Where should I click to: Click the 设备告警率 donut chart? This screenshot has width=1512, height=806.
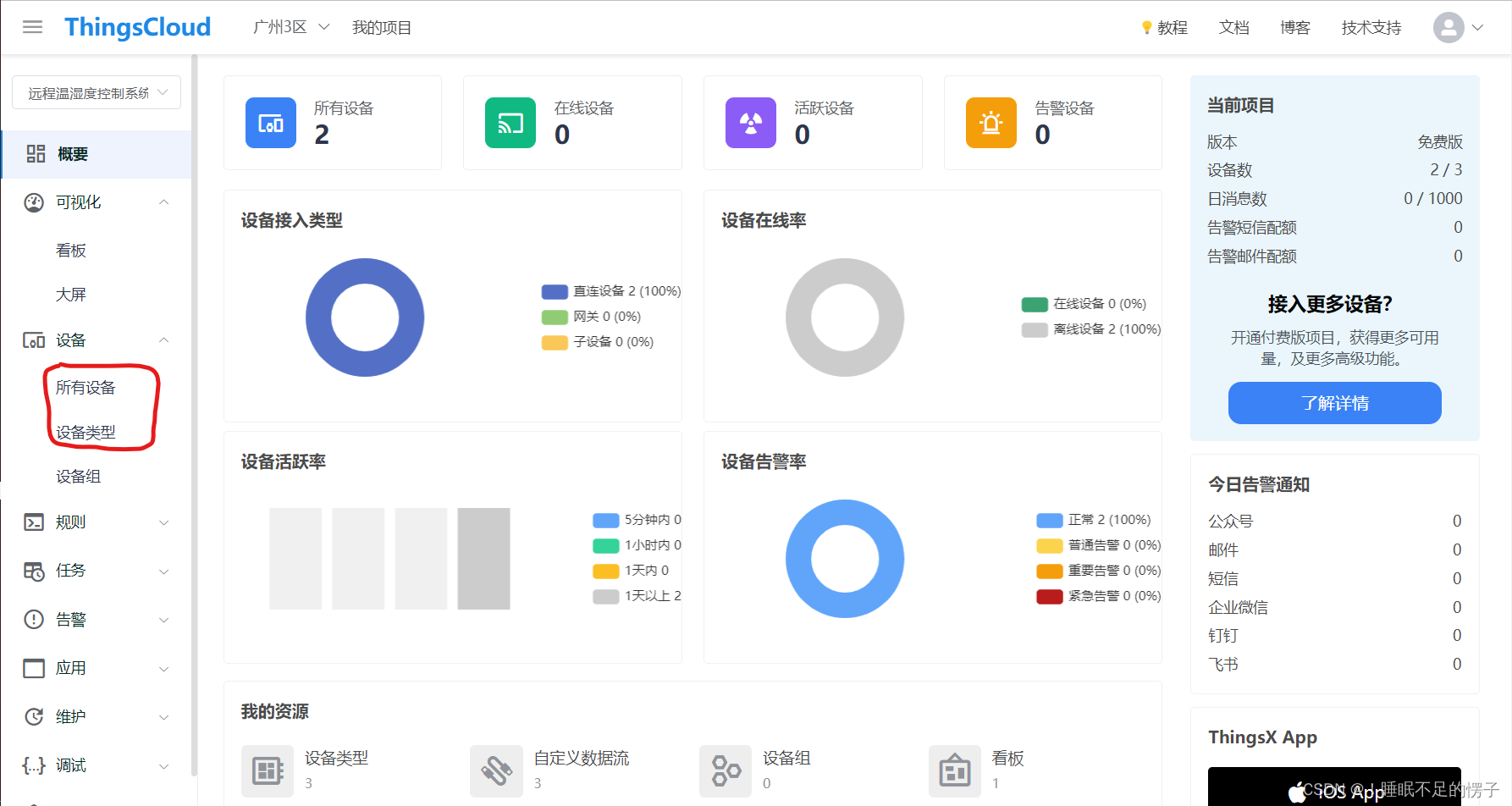(845, 559)
